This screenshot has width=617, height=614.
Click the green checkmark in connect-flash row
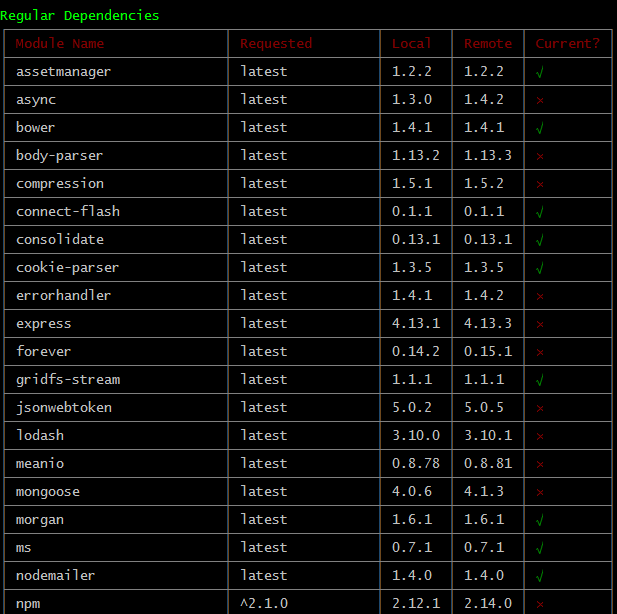[x=540, y=213]
